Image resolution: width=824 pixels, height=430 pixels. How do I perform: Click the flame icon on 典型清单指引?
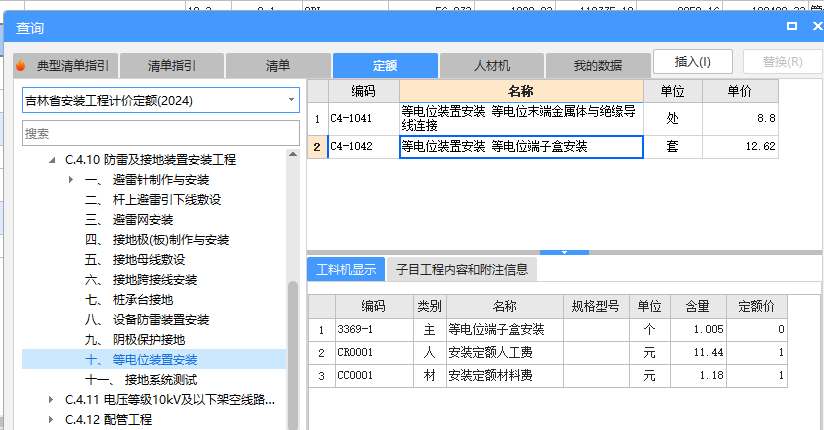click(x=21, y=66)
